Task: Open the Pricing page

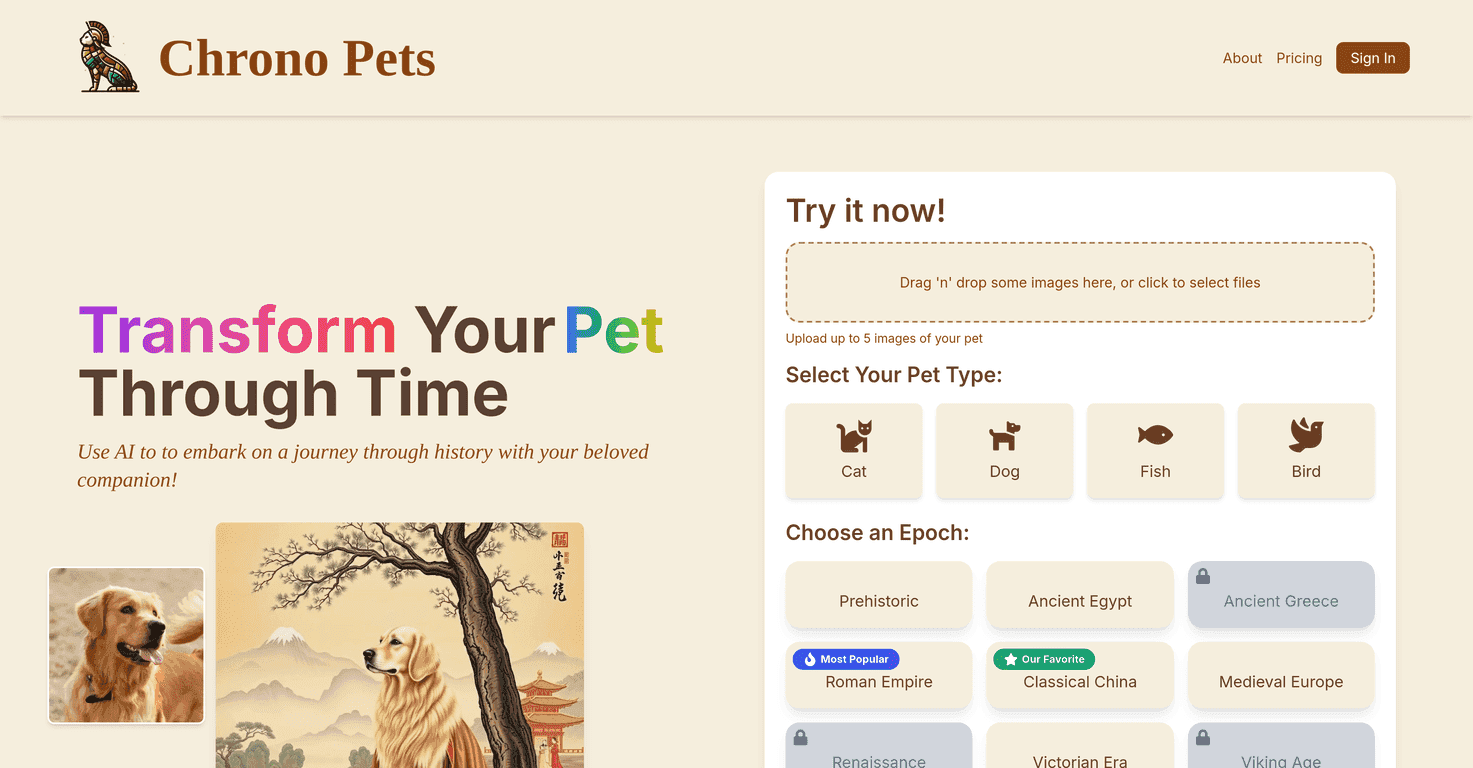Action: 1299,58
